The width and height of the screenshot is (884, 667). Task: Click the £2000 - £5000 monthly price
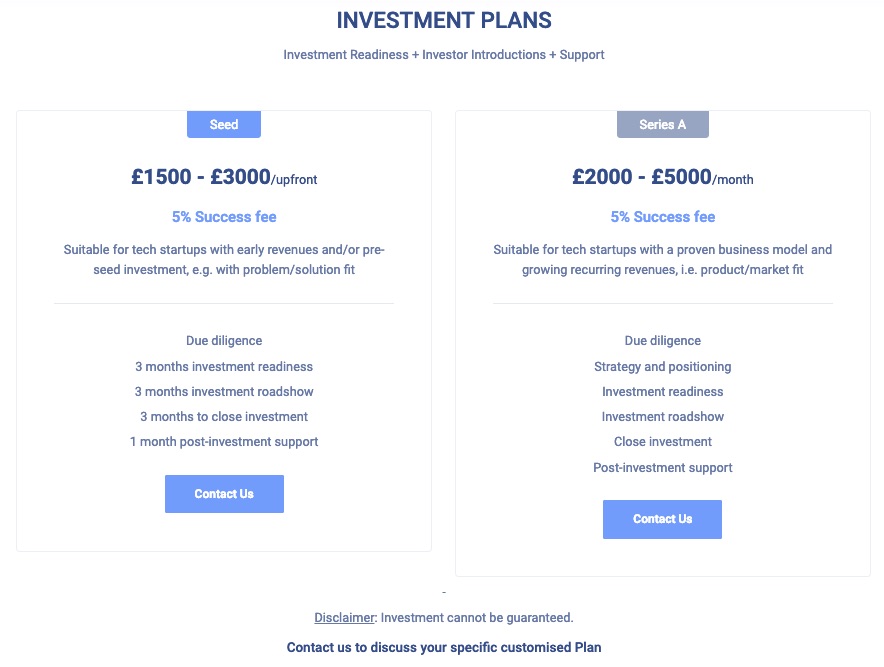click(x=662, y=178)
